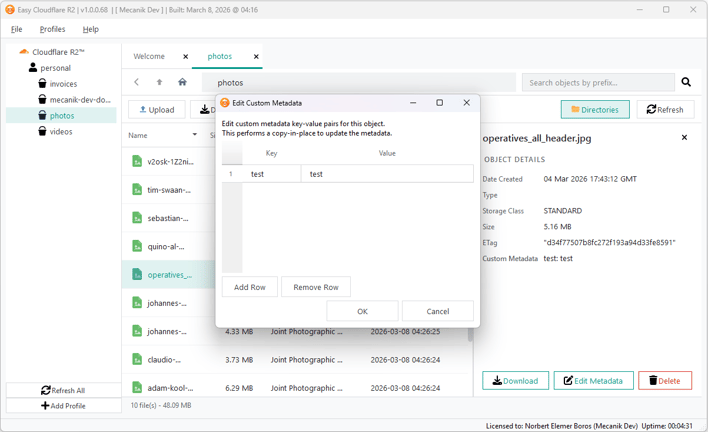
Task: Open the File menu
Action: pos(17,29)
